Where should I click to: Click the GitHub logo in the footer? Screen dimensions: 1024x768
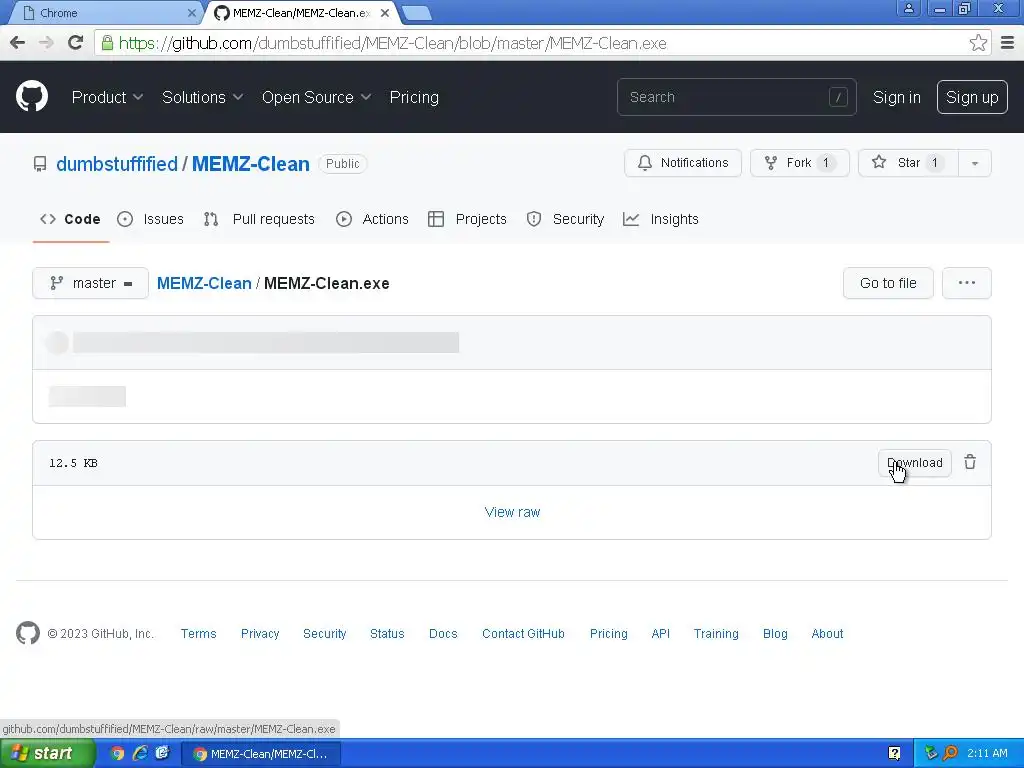pyautogui.click(x=27, y=633)
